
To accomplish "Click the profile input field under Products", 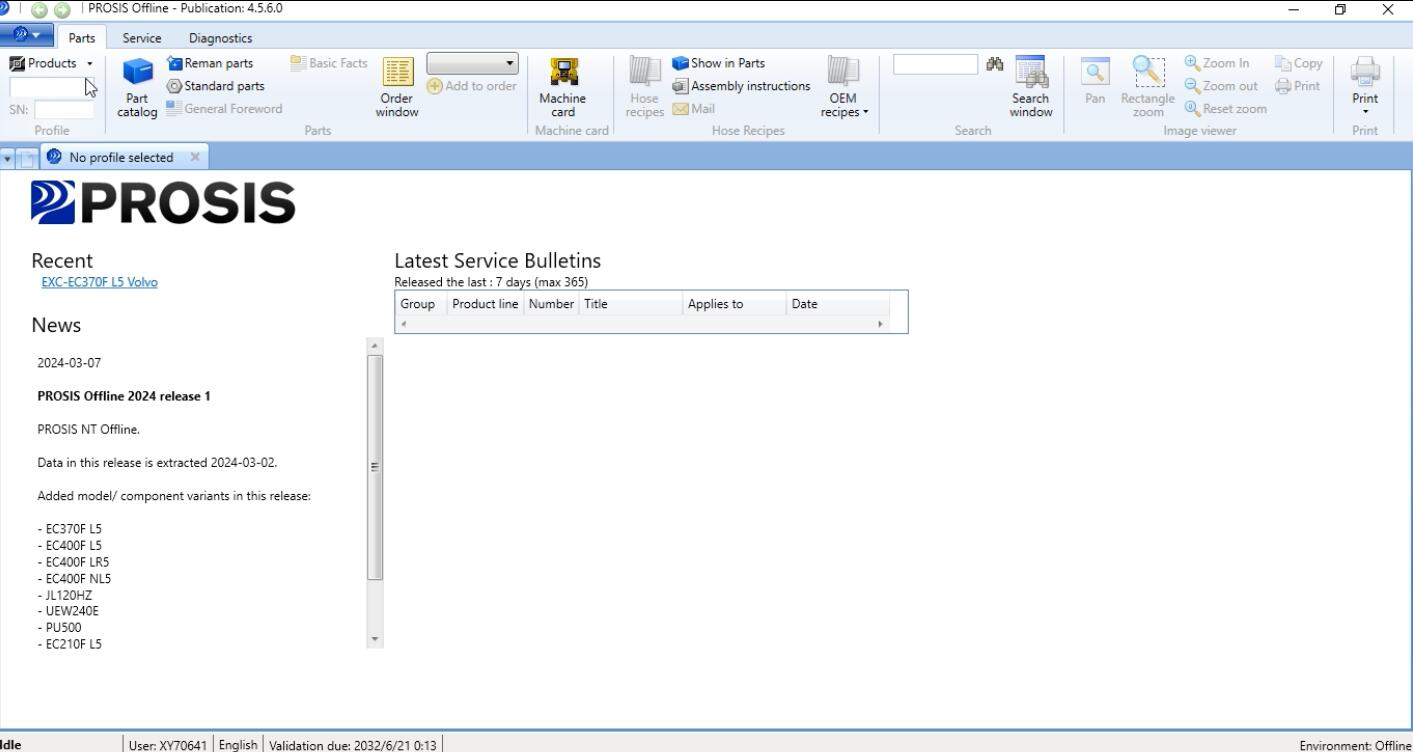I will 46,87.
